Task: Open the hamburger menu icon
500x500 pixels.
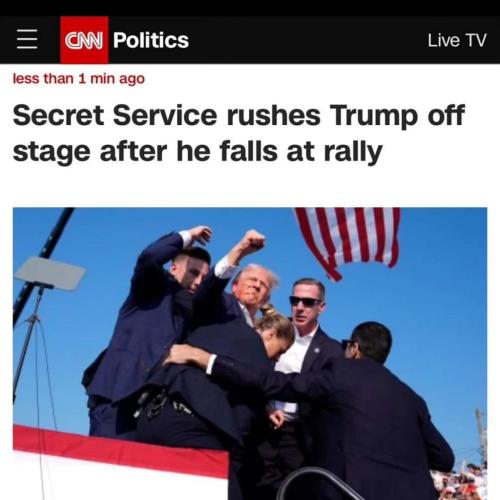Action: (x=27, y=39)
